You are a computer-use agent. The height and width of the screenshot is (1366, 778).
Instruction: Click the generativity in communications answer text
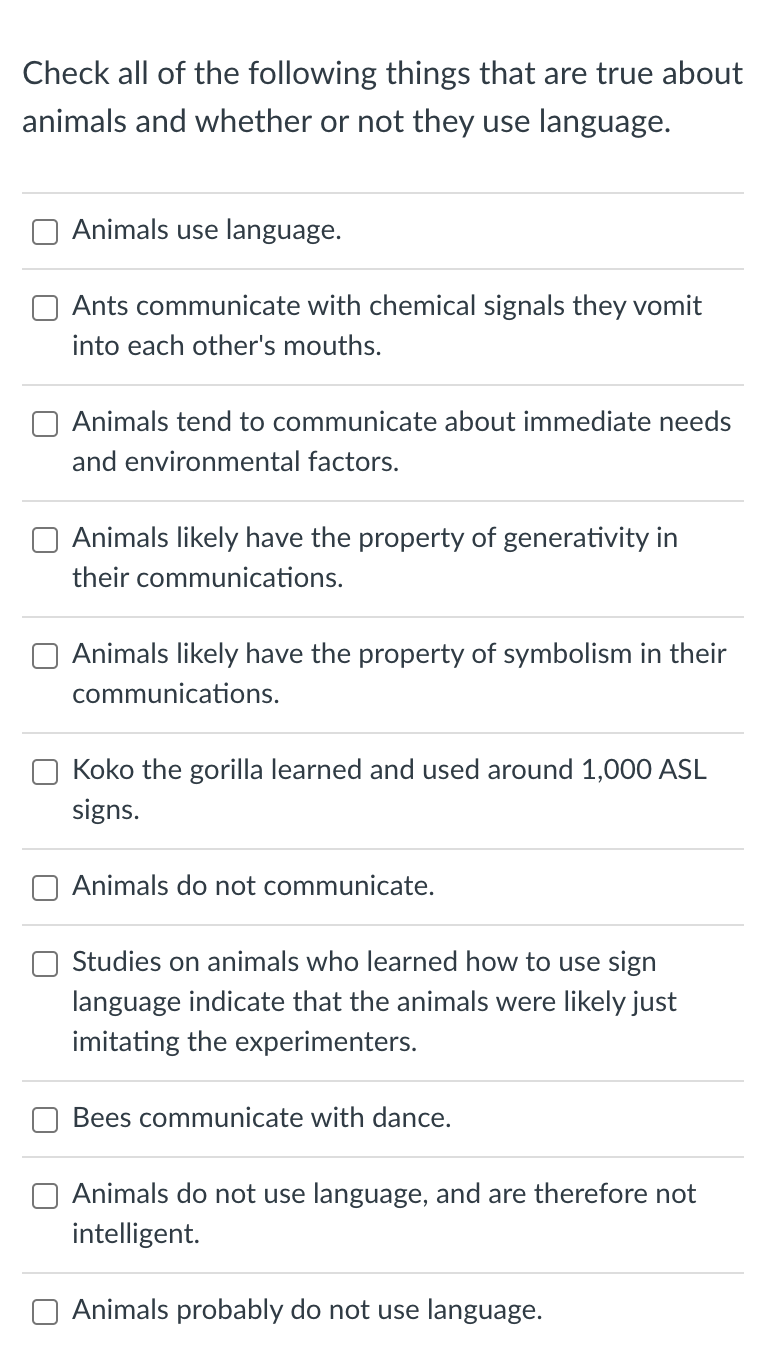(x=375, y=558)
